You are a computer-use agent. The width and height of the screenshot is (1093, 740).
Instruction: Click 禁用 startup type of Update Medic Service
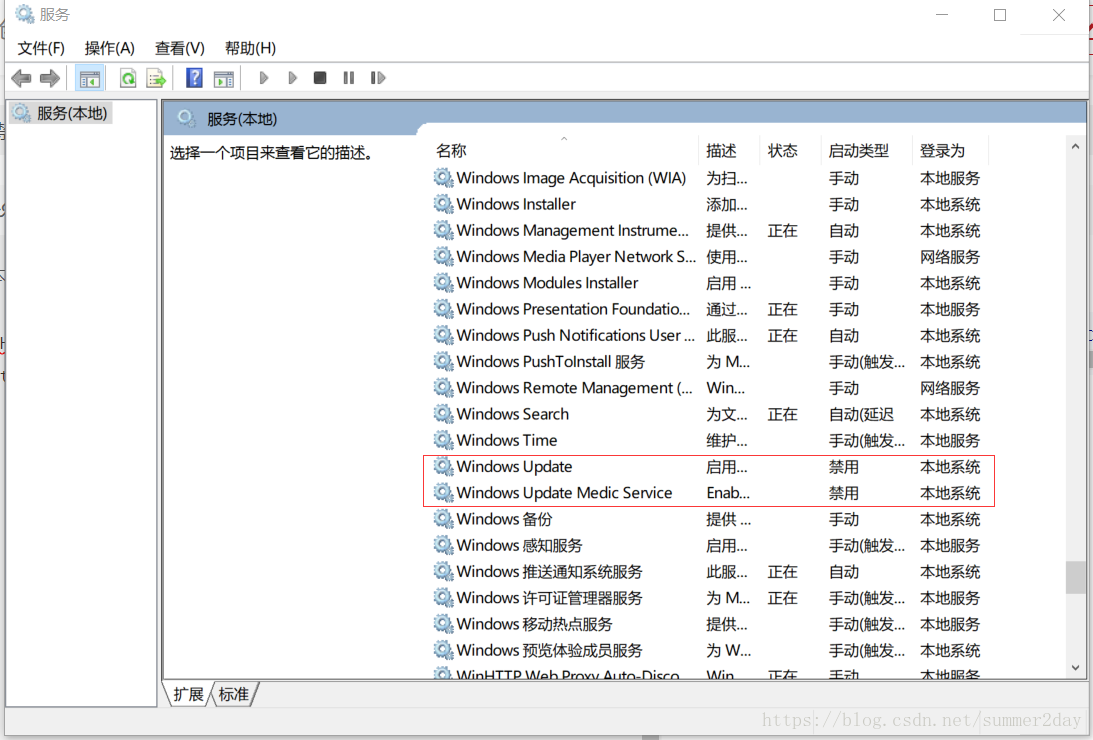point(843,493)
